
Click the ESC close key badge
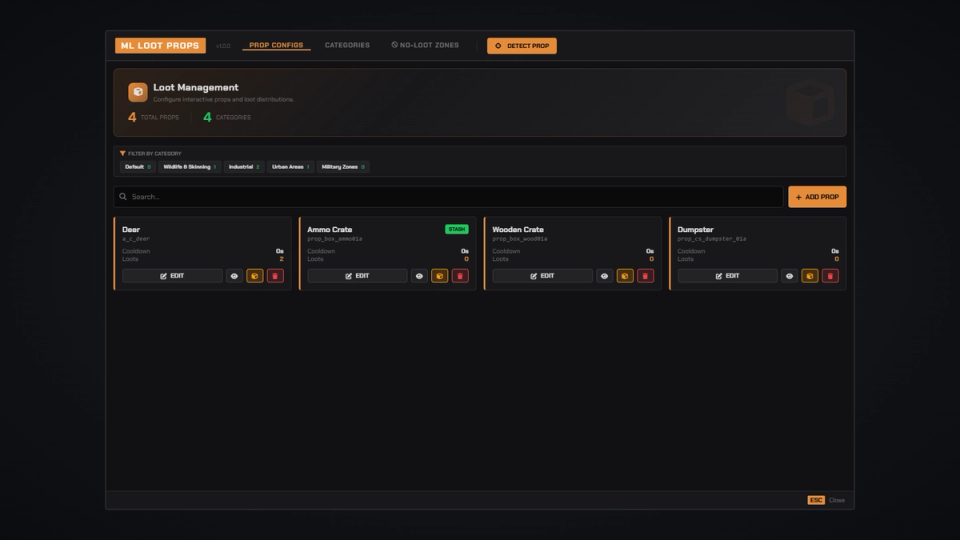[x=816, y=500]
